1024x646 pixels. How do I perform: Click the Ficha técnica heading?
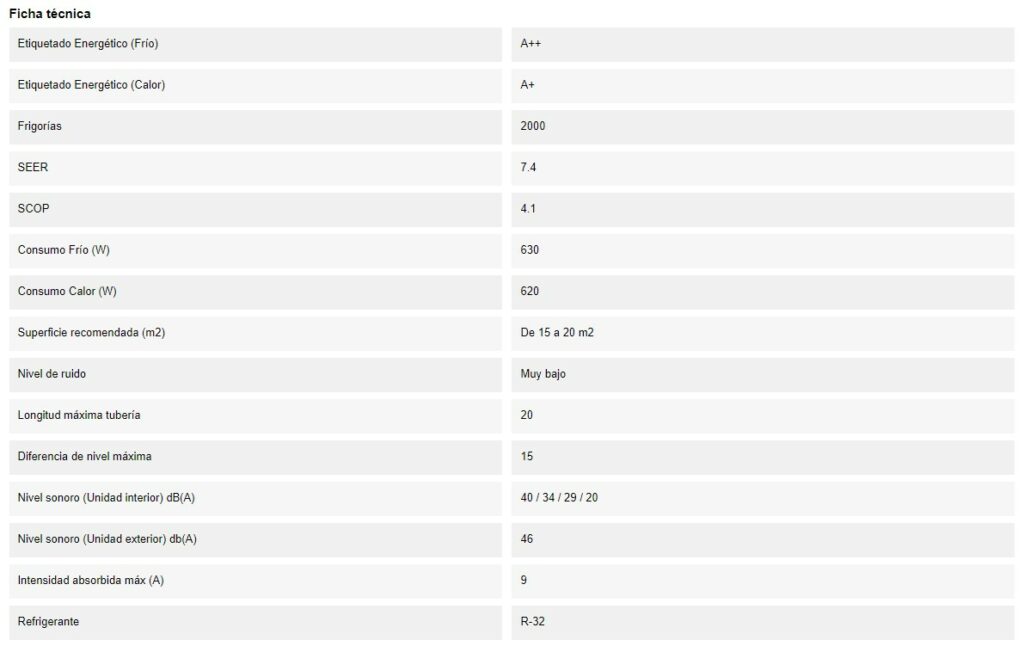point(50,14)
